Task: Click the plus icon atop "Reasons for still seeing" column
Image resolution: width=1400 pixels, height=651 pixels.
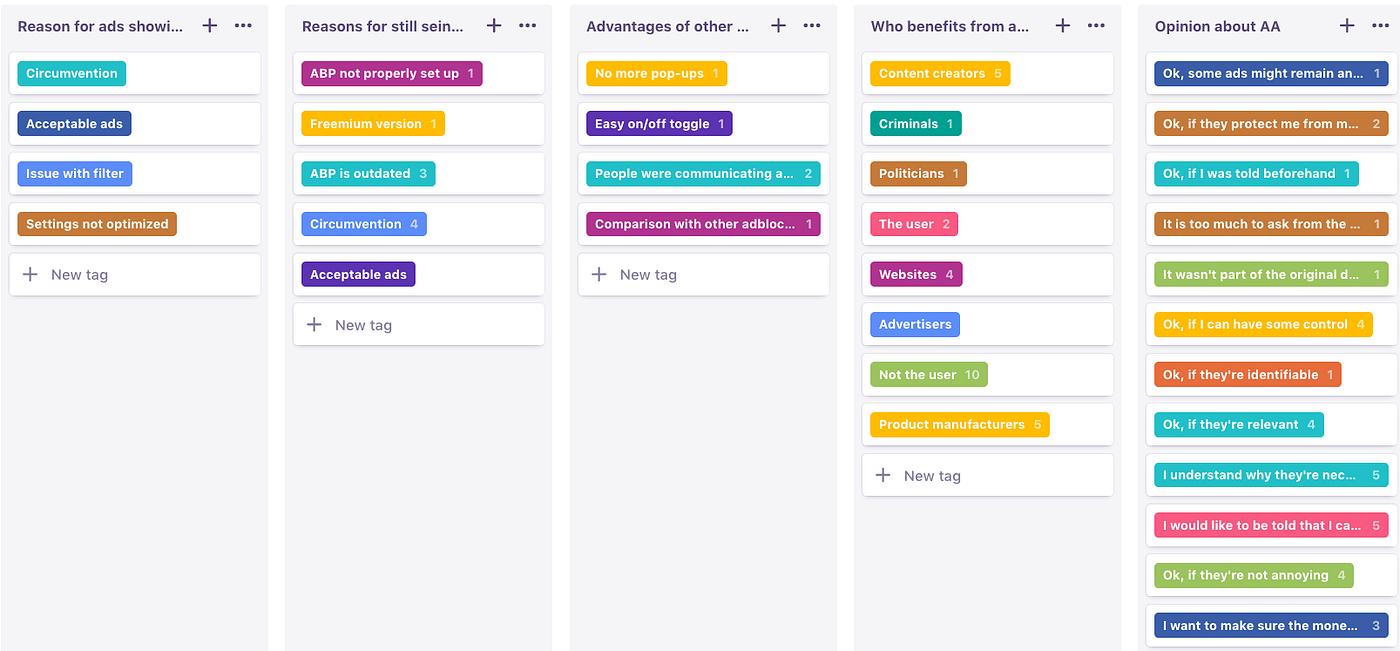Action: point(493,26)
